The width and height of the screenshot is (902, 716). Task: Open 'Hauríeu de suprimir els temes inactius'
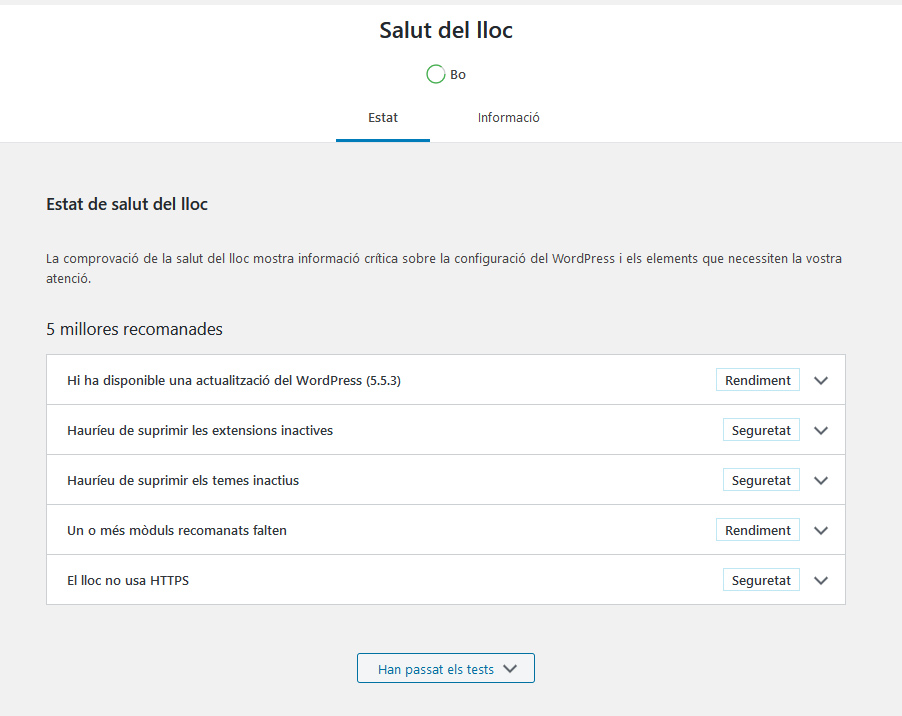pos(183,481)
